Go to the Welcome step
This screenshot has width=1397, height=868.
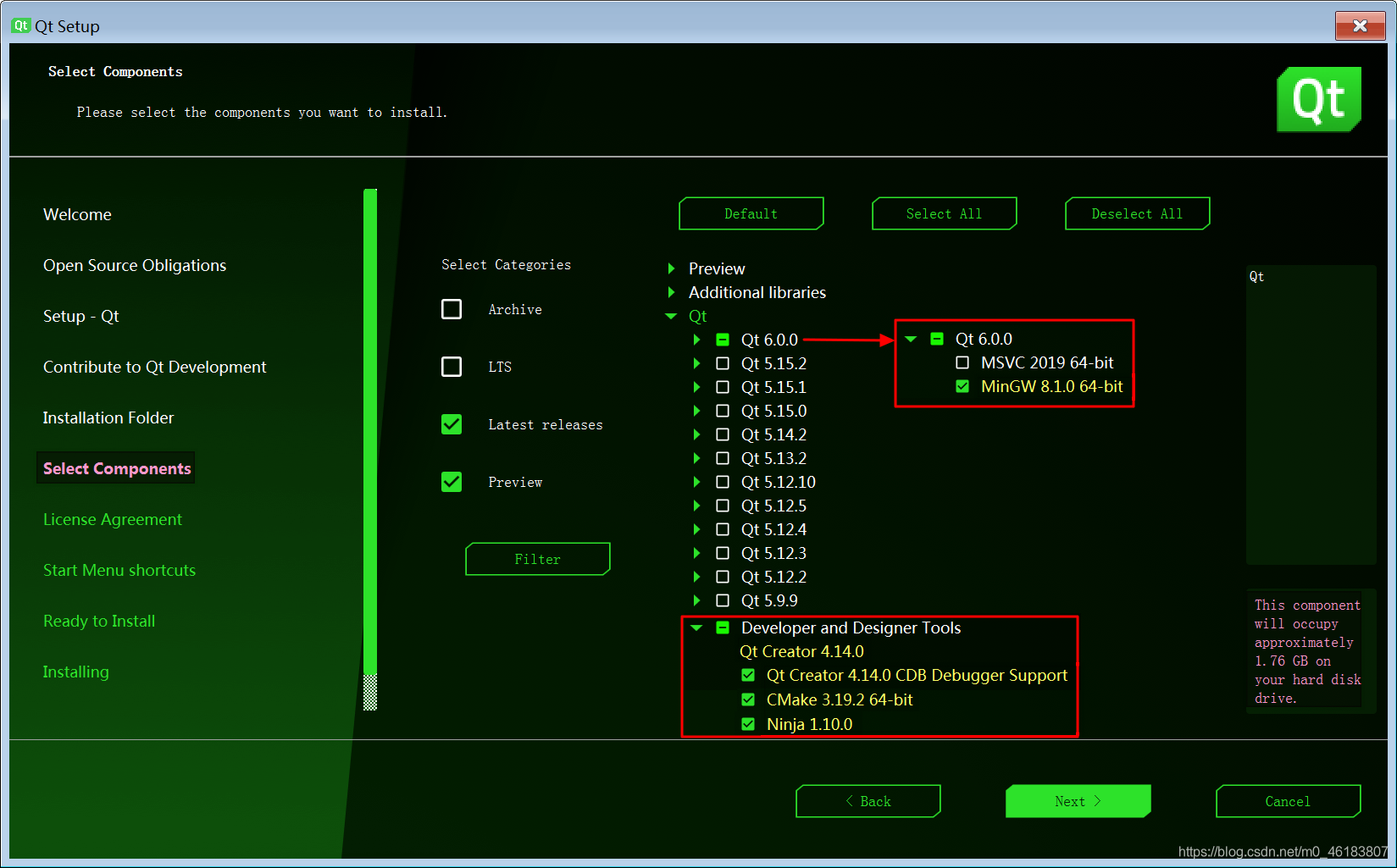(77, 214)
